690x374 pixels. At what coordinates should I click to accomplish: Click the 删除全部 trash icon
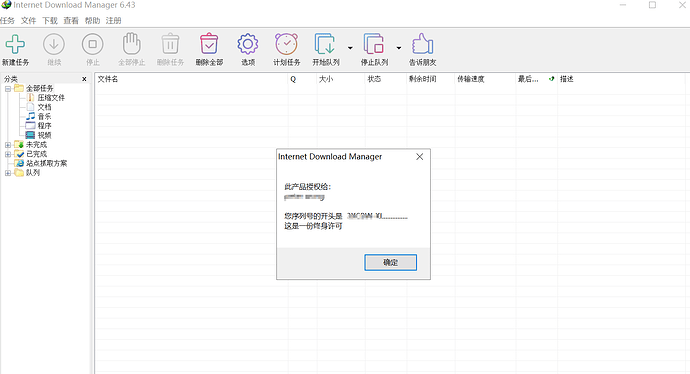[x=209, y=44]
